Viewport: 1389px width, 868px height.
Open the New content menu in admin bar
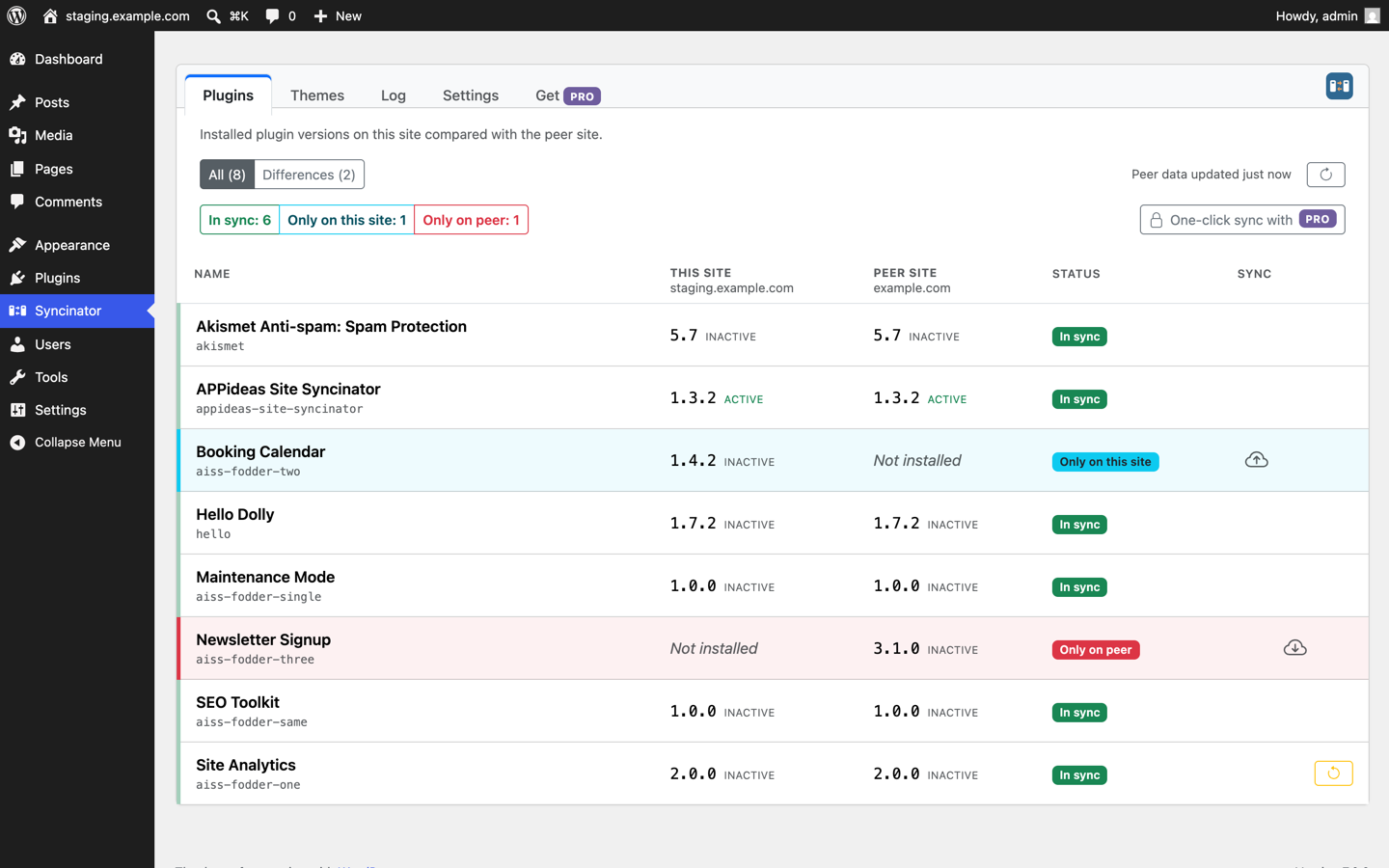(338, 15)
